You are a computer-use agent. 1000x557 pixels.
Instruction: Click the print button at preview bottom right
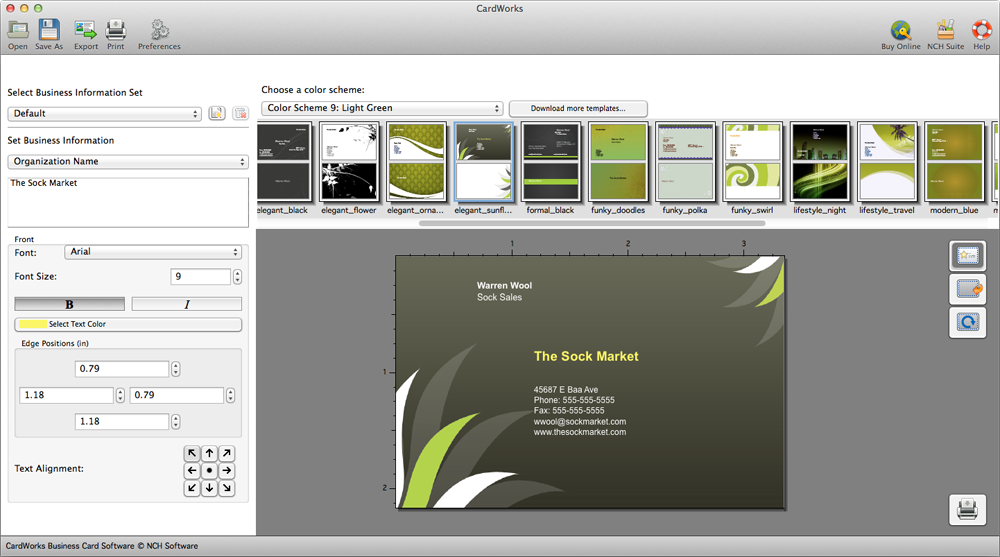(x=967, y=510)
